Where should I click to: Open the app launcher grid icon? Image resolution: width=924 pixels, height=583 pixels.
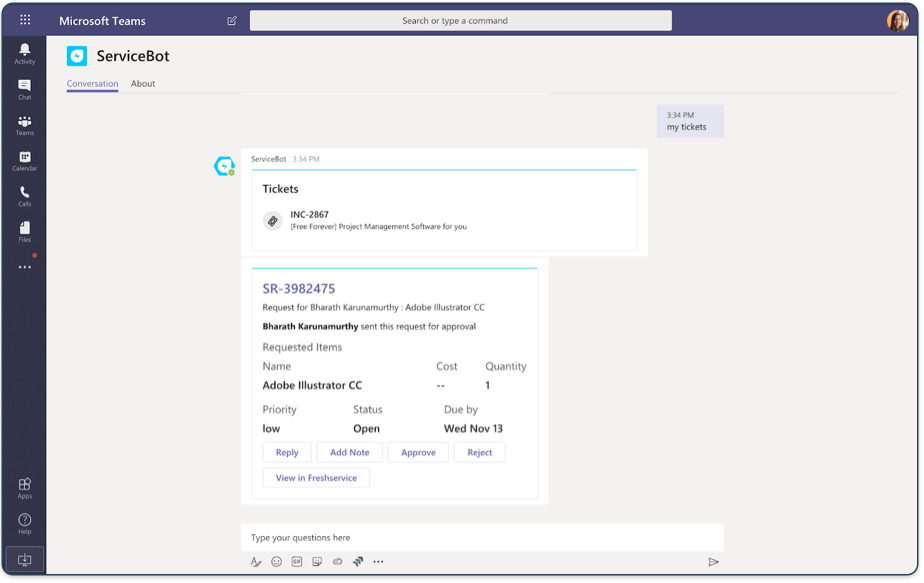click(25, 21)
